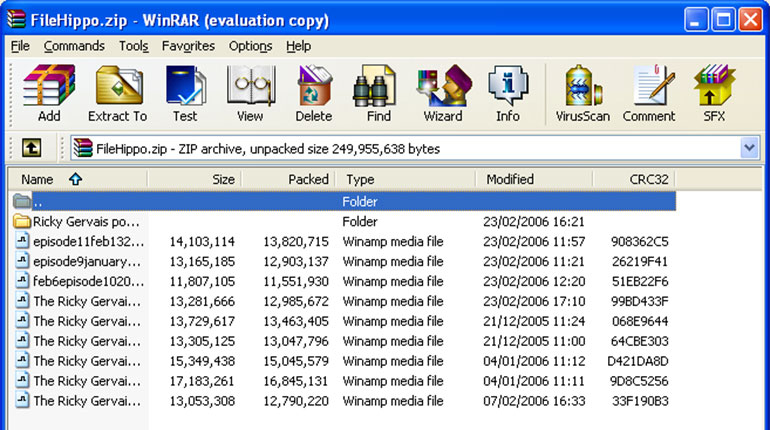Open the File menu
The height and width of the screenshot is (430, 770).
click(20, 46)
